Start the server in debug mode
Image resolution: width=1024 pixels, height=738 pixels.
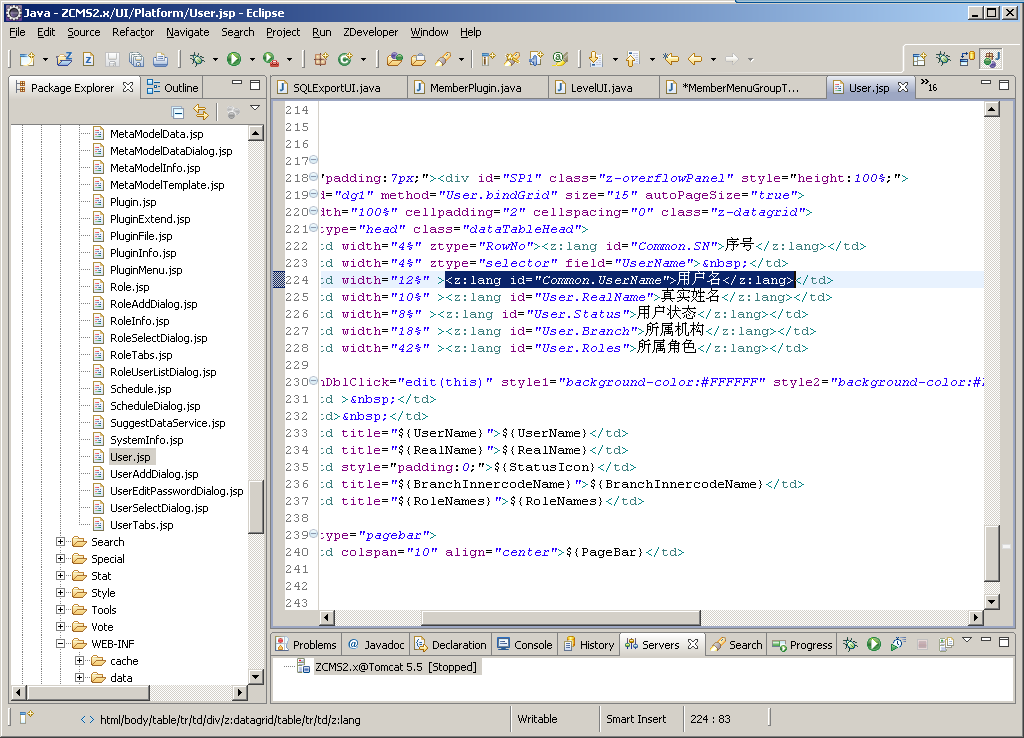pos(850,645)
